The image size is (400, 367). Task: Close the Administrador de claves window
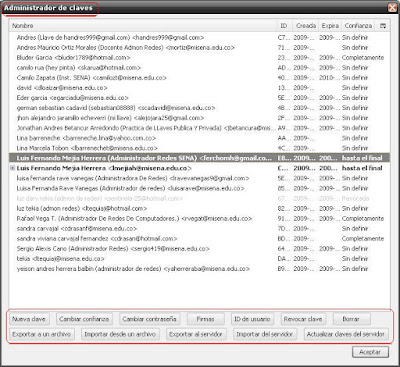[x=392, y=7]
